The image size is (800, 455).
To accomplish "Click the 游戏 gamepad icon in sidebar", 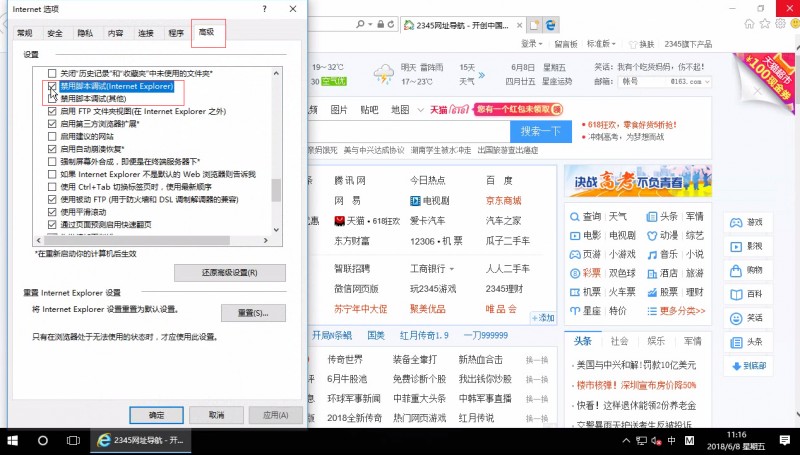I will pos(736,222).
